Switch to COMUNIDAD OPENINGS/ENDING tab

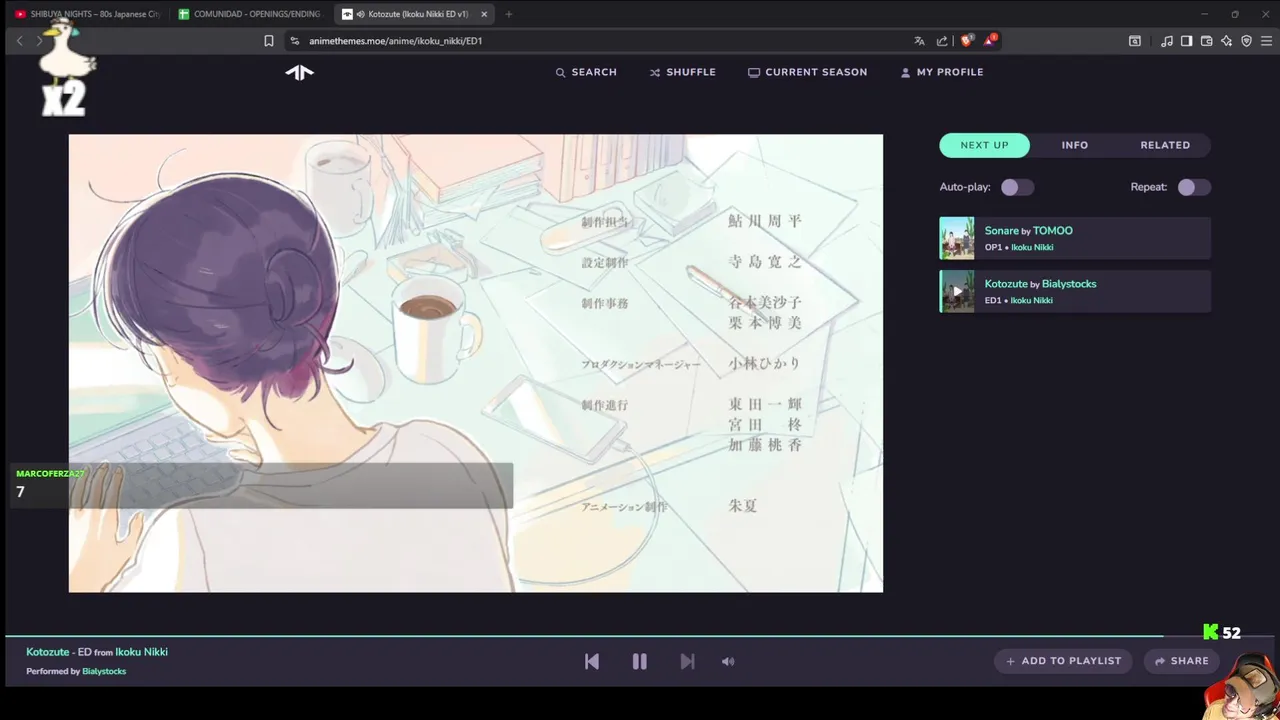click(250, 14)
